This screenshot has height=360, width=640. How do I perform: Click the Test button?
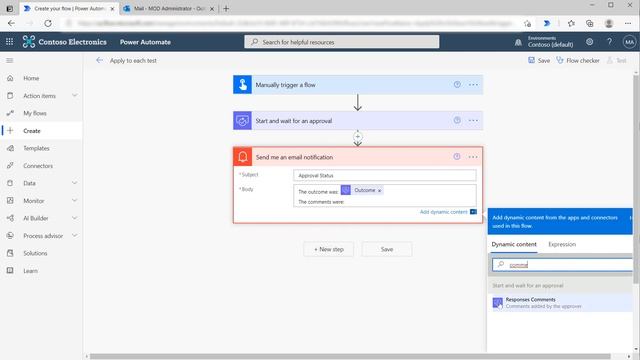click(x=616, y=60)
